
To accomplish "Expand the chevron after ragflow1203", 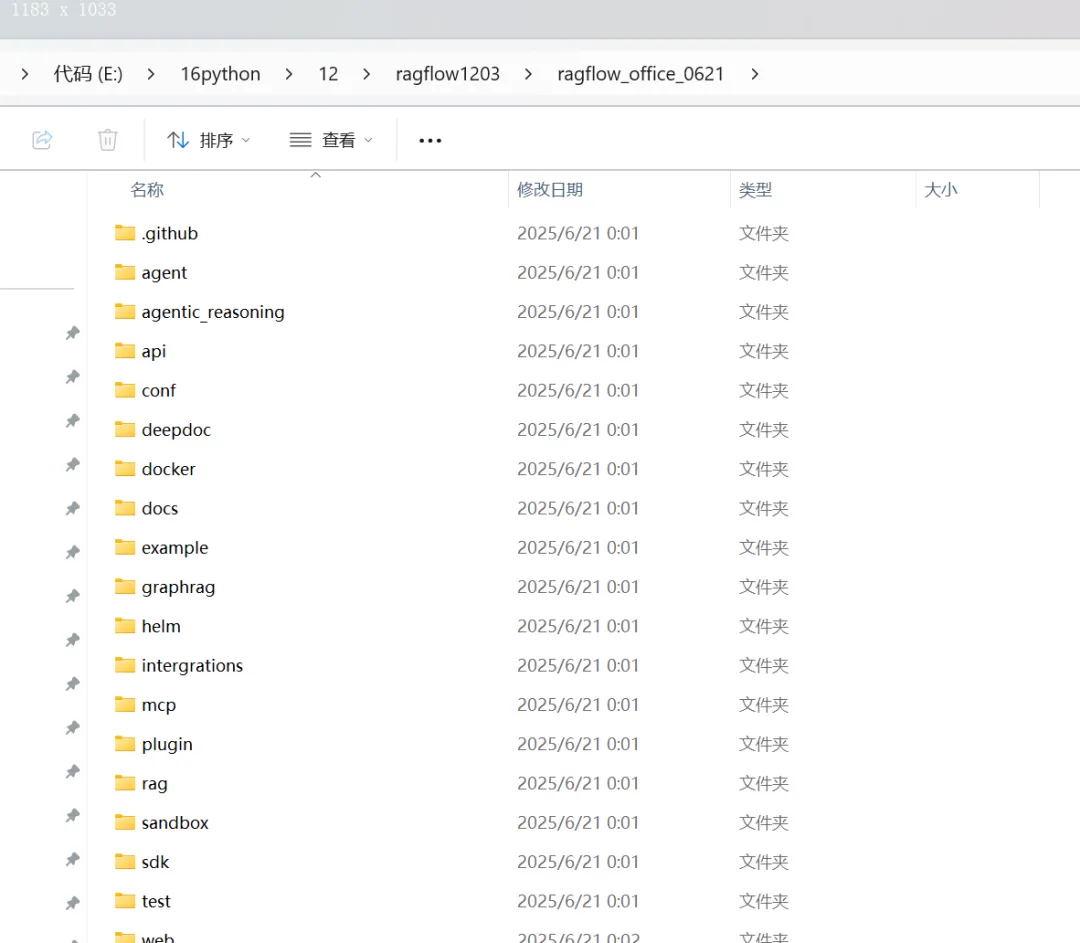I will point(528,74).
